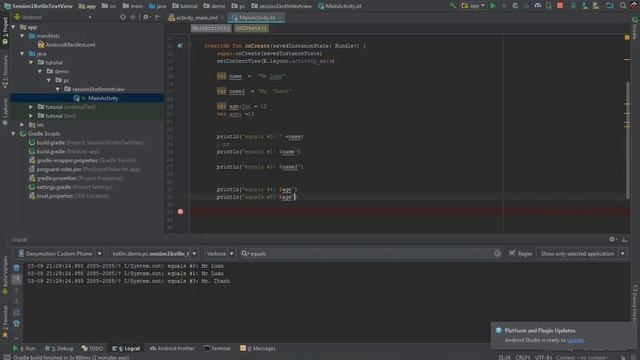Toggle the Build Variants sidebar button

(5, 276)
